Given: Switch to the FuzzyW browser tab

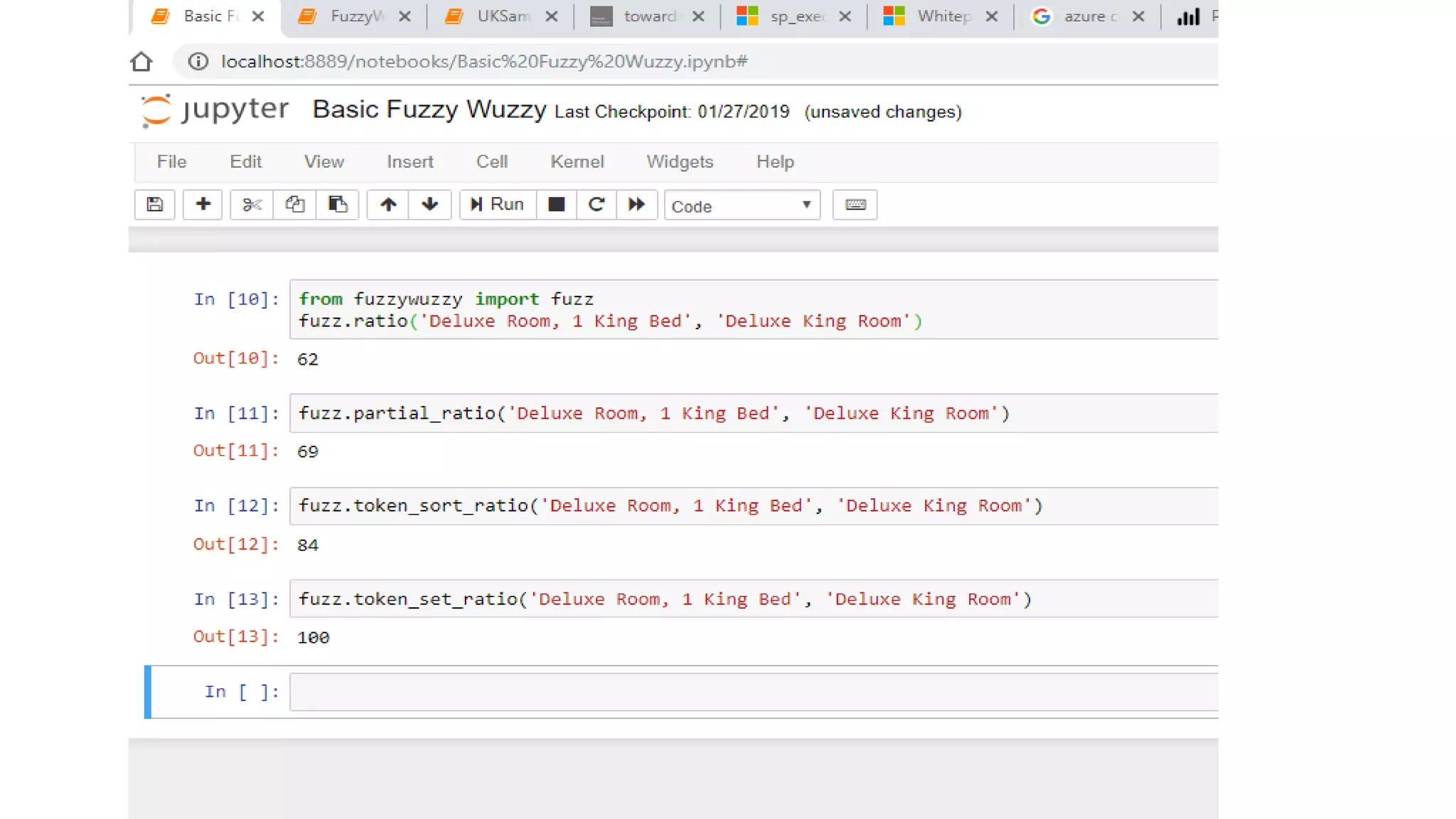Looking at the screenshot, I should (355, 16).
